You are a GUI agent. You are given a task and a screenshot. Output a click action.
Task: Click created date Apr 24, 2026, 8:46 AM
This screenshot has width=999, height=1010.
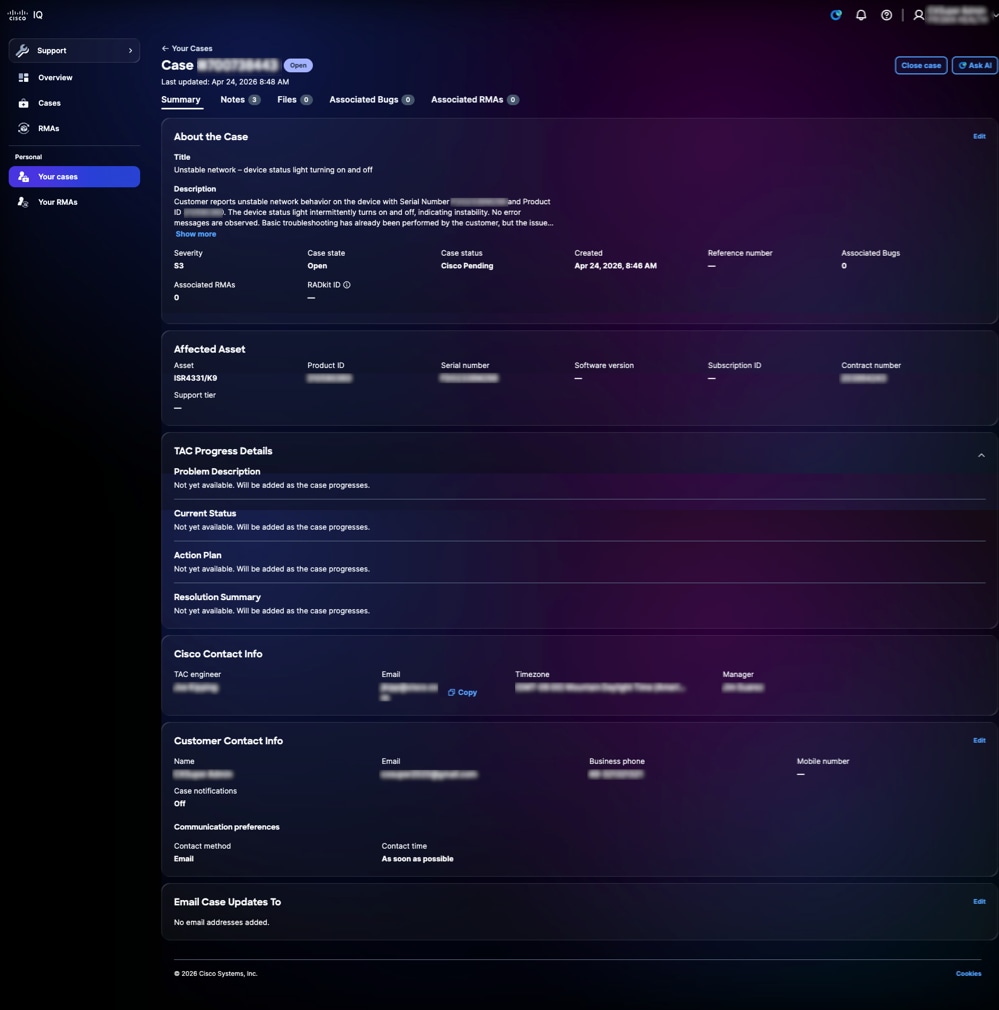(616, 266)
